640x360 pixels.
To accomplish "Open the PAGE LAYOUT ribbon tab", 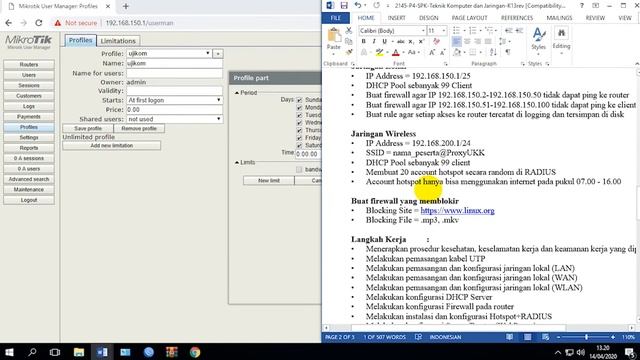I will point(469,18).
